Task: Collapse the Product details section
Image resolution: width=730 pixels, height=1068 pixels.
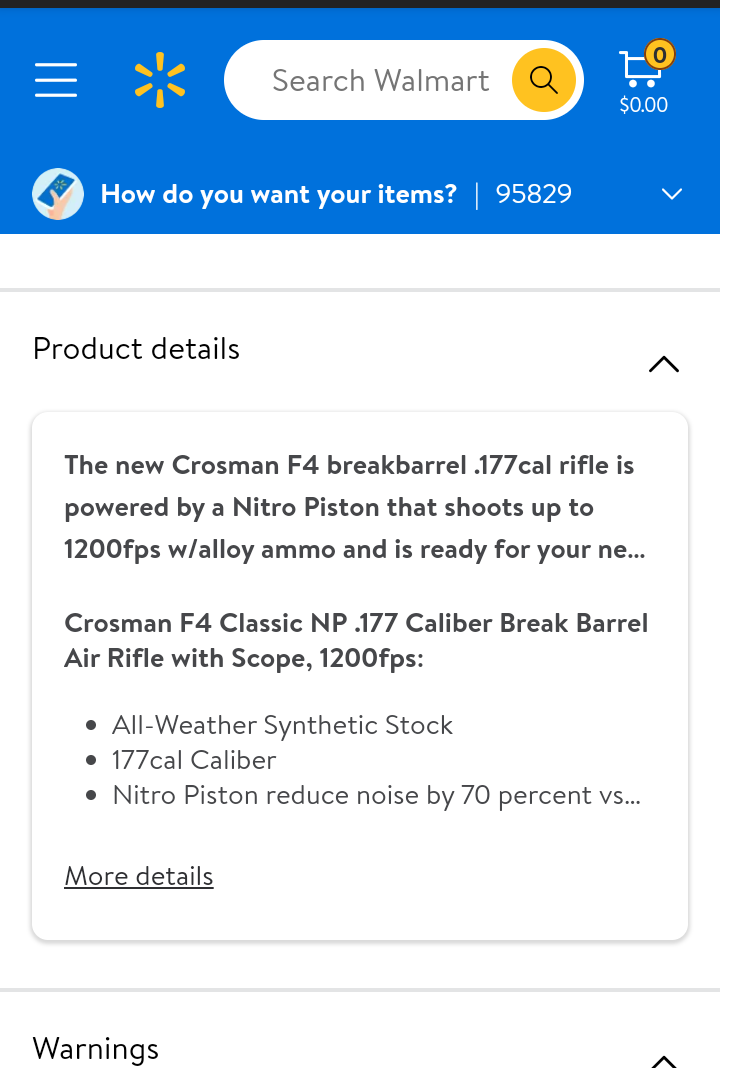Action: click(664, 364)
